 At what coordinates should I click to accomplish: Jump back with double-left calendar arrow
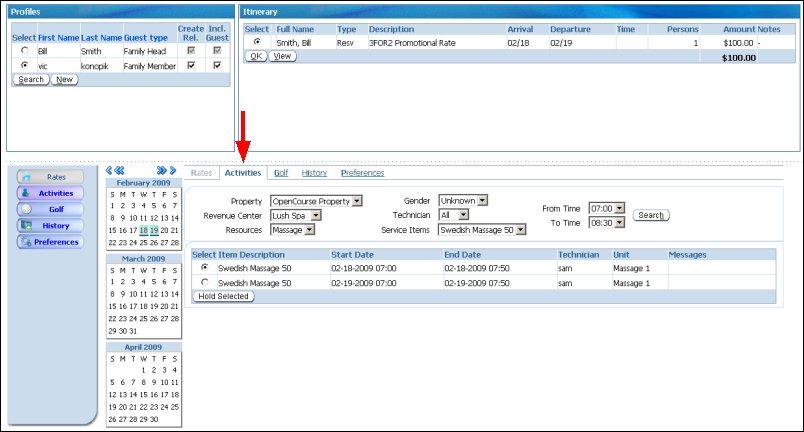[111, 171]
